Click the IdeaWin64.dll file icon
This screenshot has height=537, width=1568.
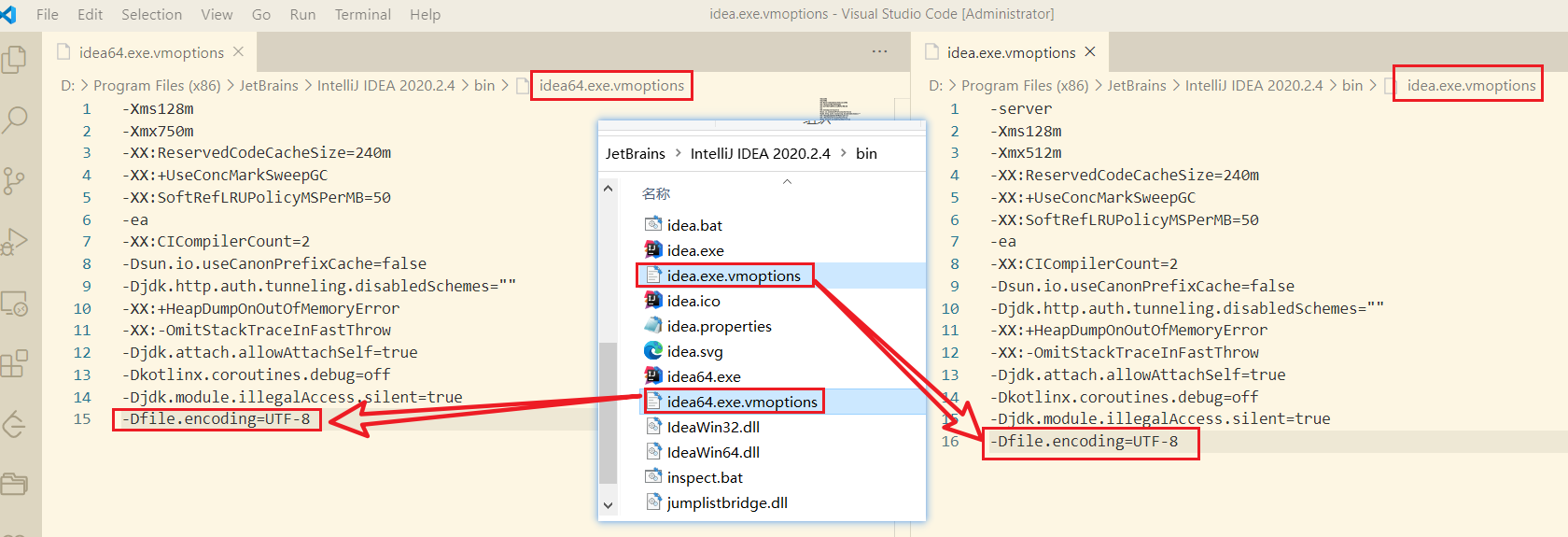[x=653, y=451]
